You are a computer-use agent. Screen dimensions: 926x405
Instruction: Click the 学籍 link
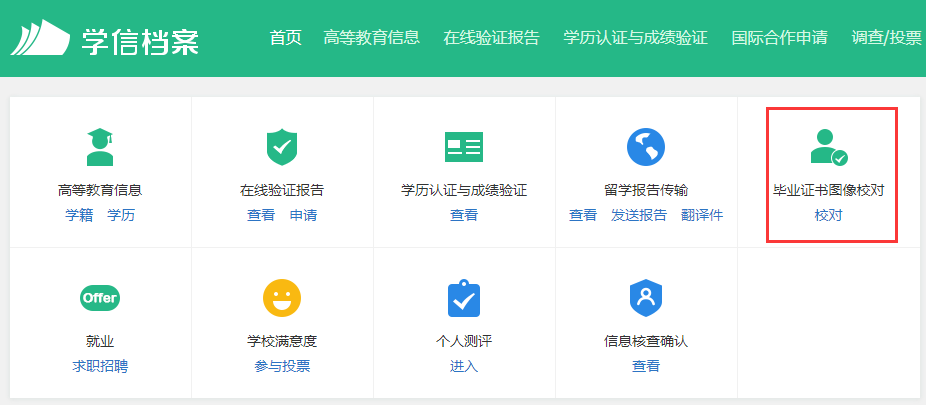click(x=79, y=215)
